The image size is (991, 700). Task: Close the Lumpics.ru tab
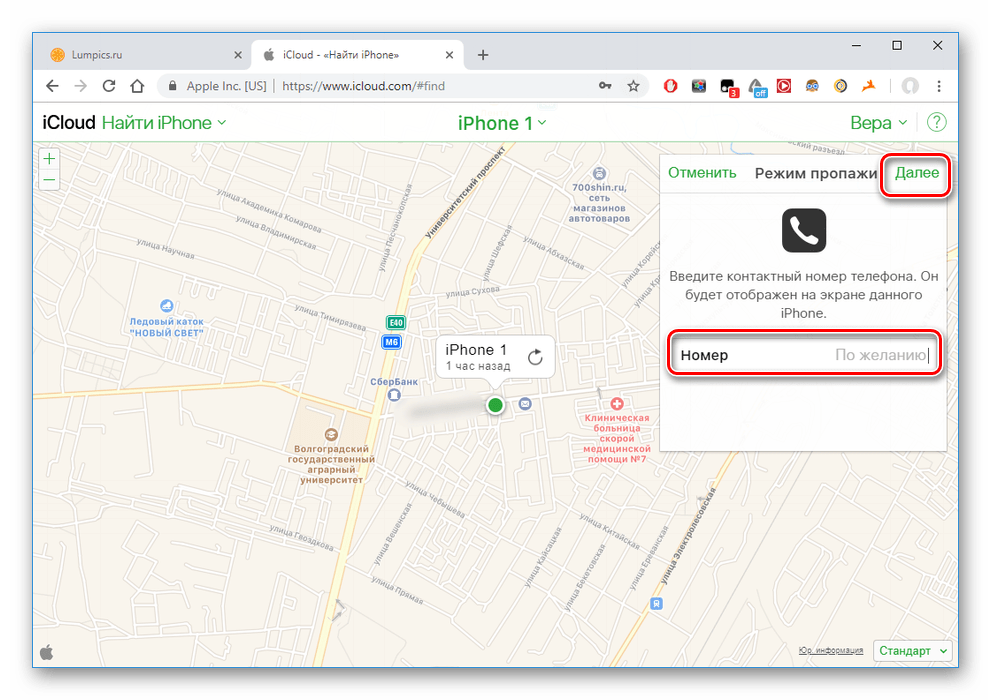238,55
